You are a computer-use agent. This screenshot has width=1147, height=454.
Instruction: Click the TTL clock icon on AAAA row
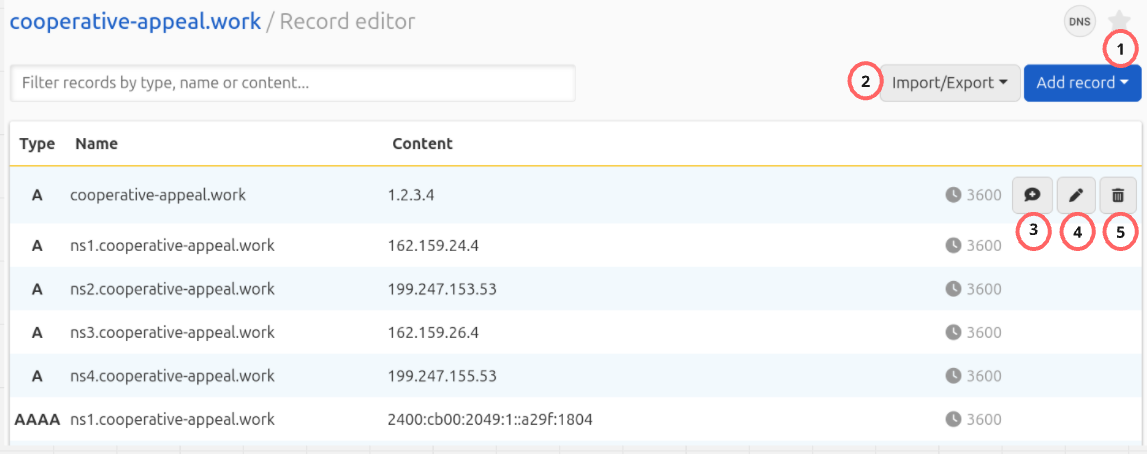(953, 419)
